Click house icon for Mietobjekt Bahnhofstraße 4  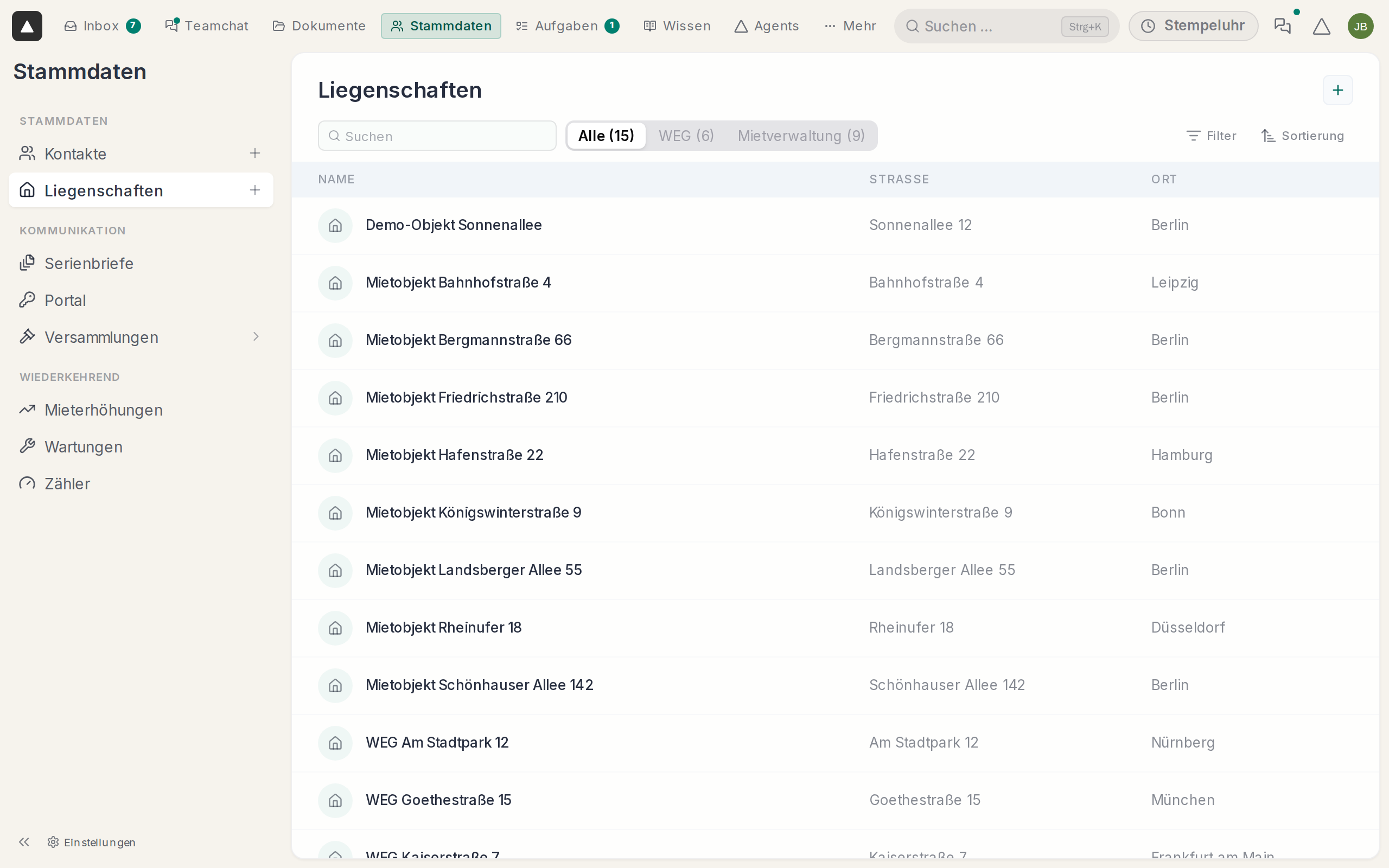coord(335,283)
